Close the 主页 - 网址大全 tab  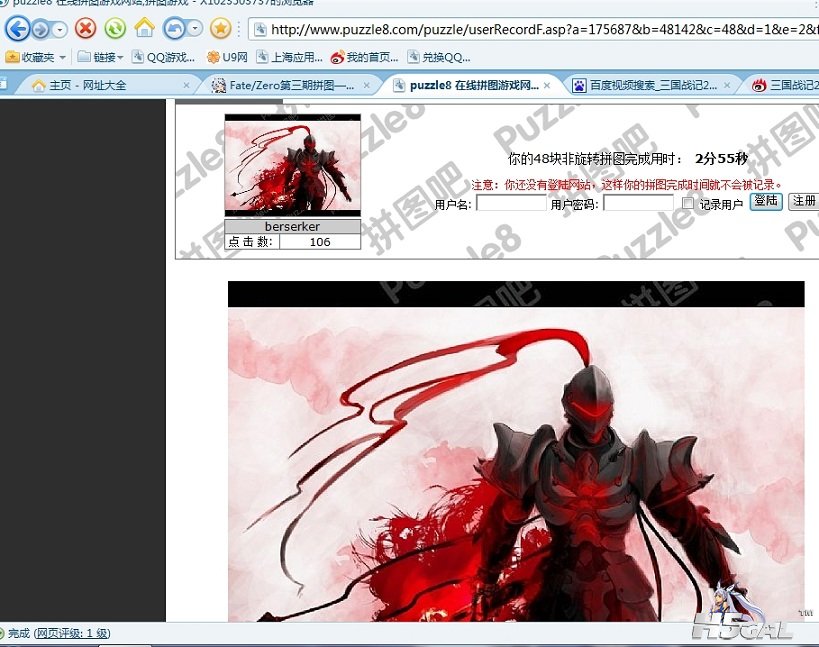[186, 85]
